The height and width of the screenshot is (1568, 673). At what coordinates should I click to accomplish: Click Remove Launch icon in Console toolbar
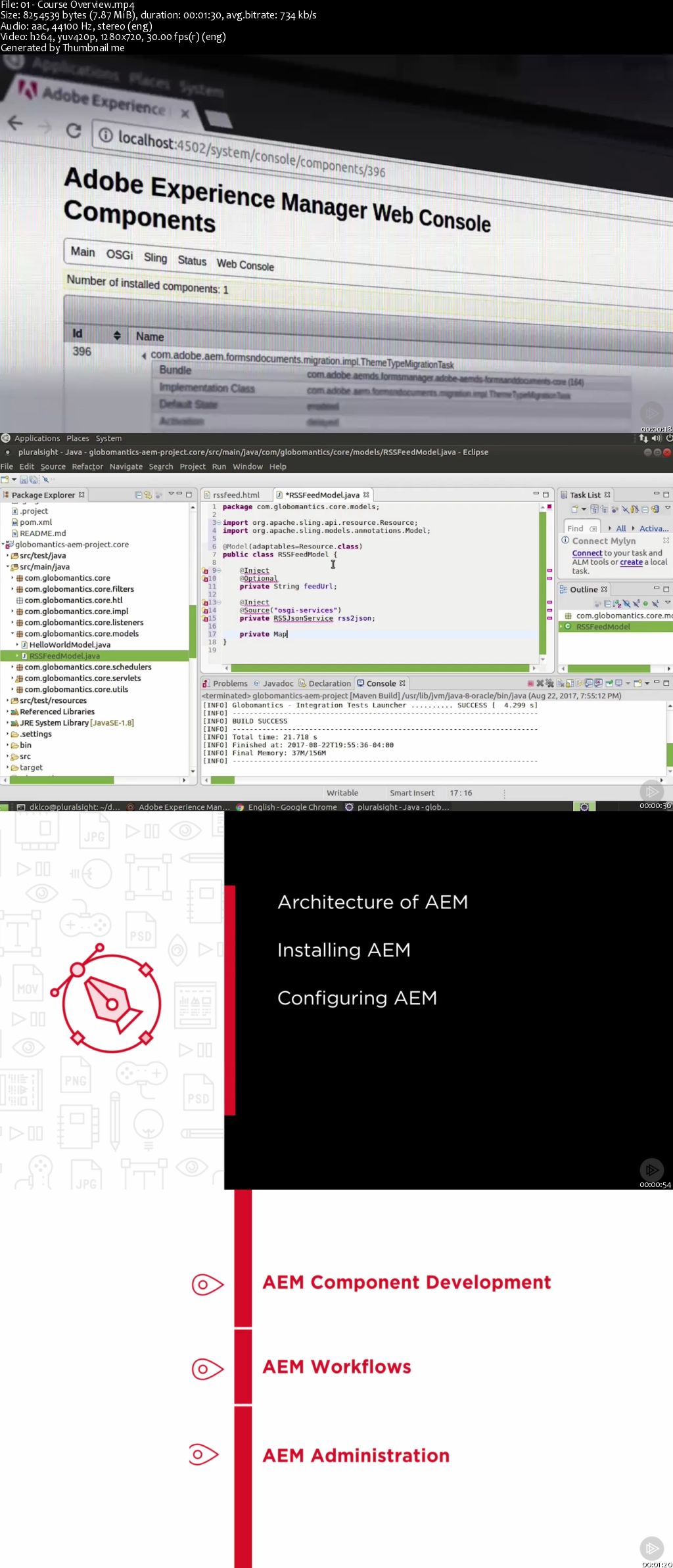[540, 683]
